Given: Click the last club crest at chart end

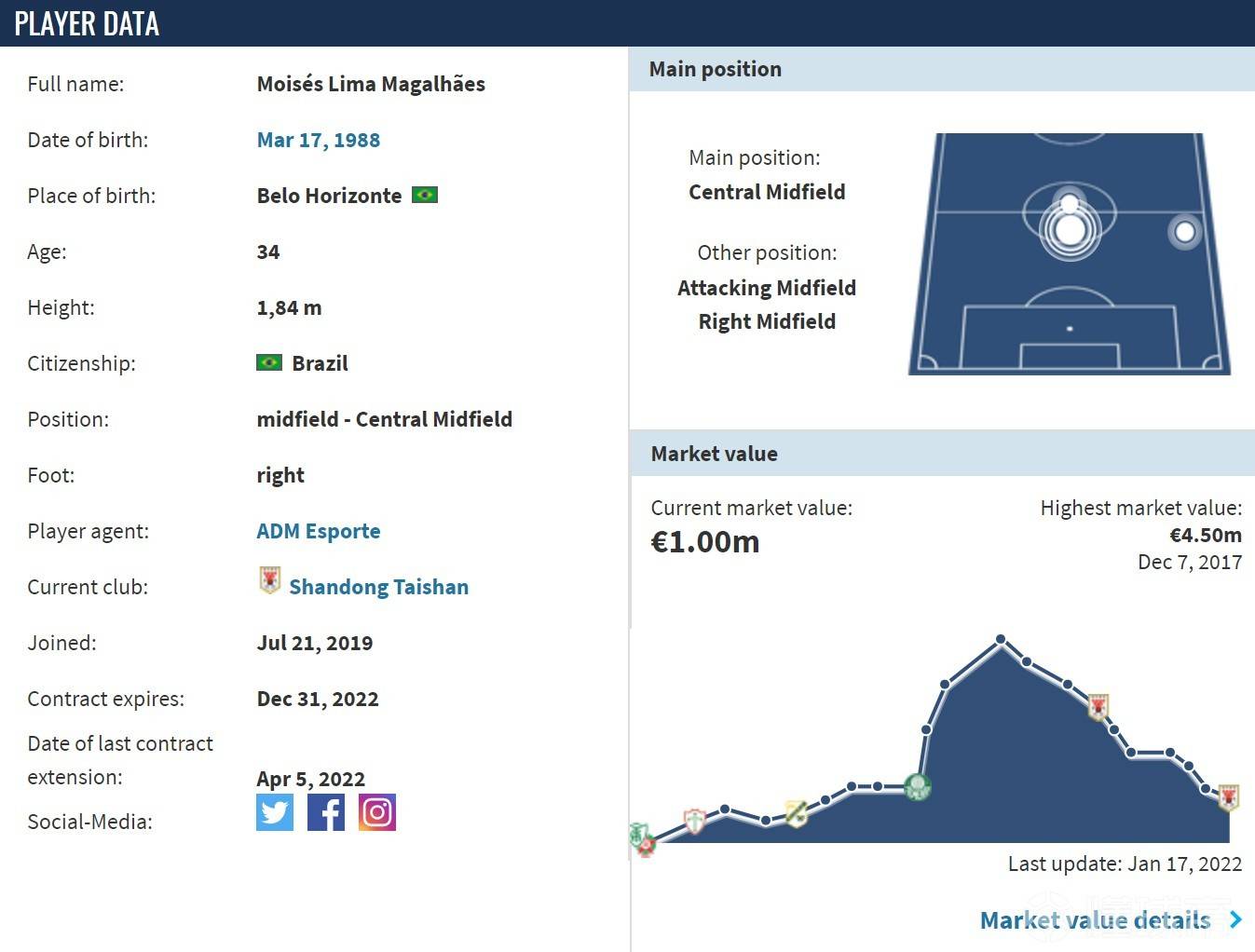Looking at the screenshot, I should pos(1229,796).
